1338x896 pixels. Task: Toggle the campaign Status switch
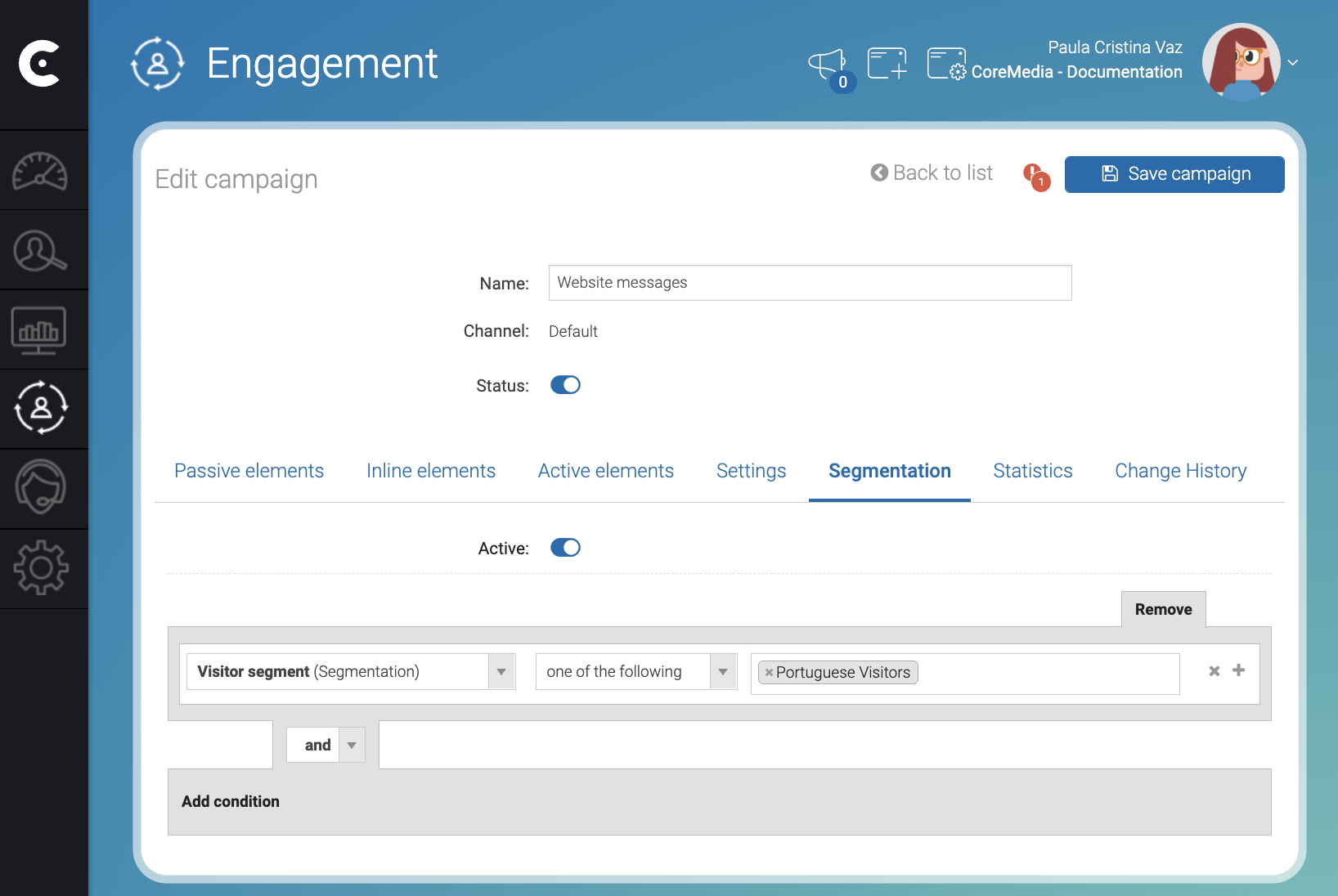pos(565,385)
